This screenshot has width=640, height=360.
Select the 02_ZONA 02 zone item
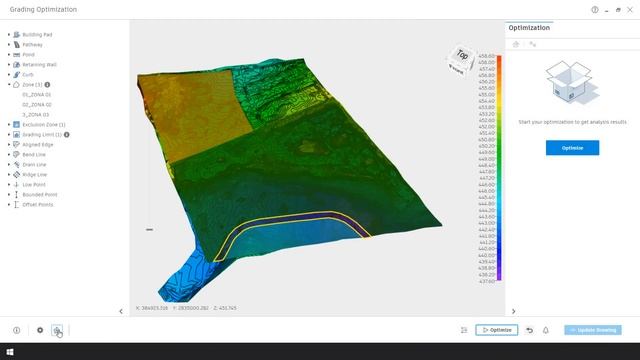37,104
